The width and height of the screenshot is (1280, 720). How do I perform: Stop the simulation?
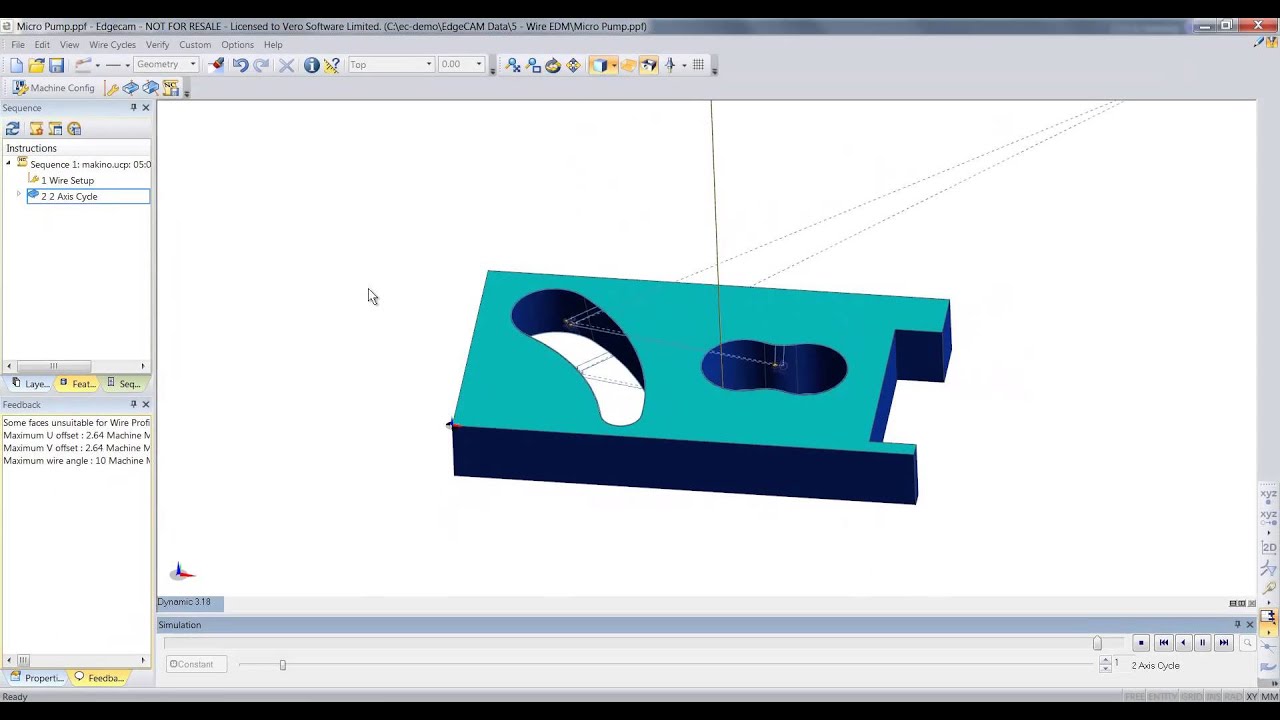pos(1141,643)
